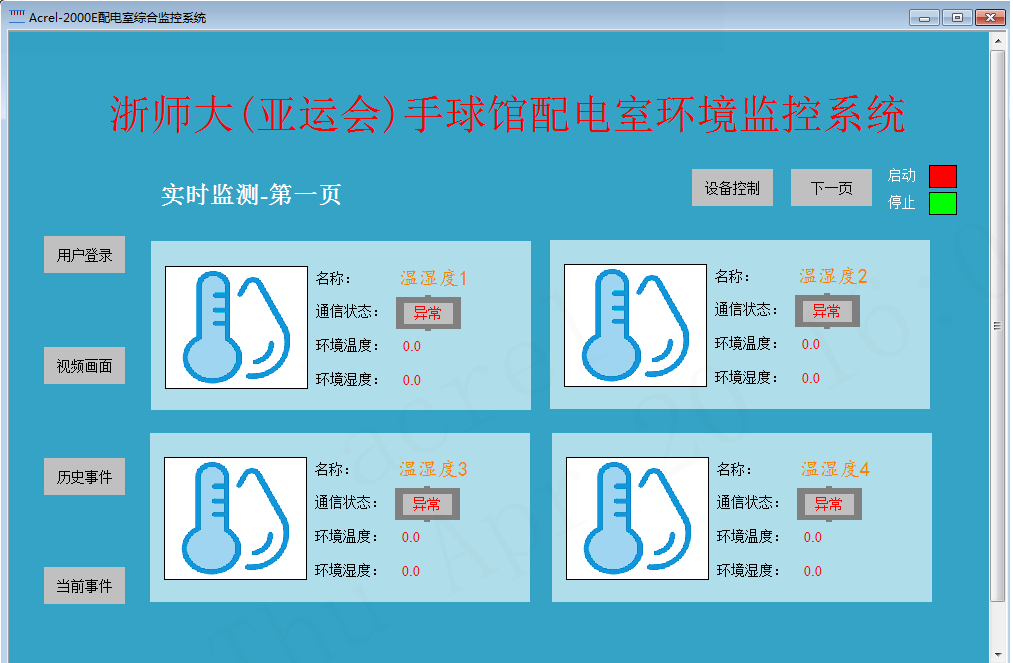The image size is (1013, 663).
Task: Select the 温湿度4 name label
Action: pos(835,469)
